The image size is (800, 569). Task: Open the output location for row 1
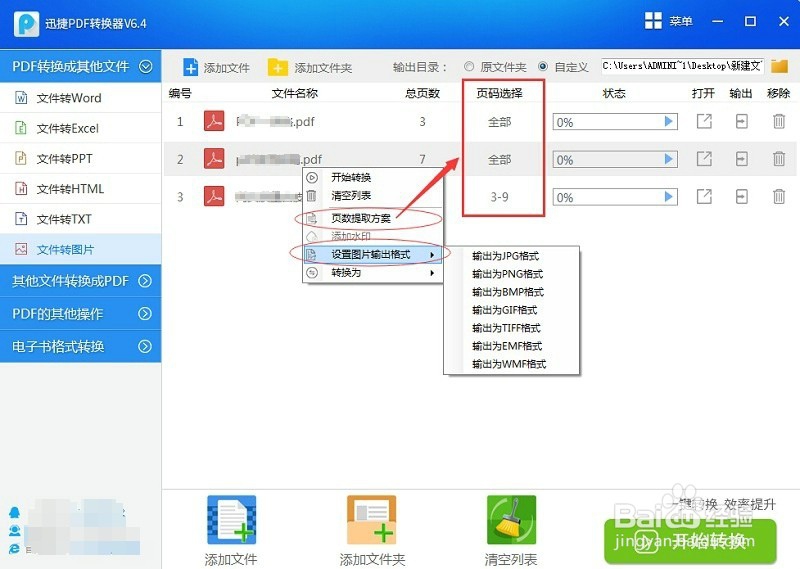pyautogui.click(x=741, y=121)
